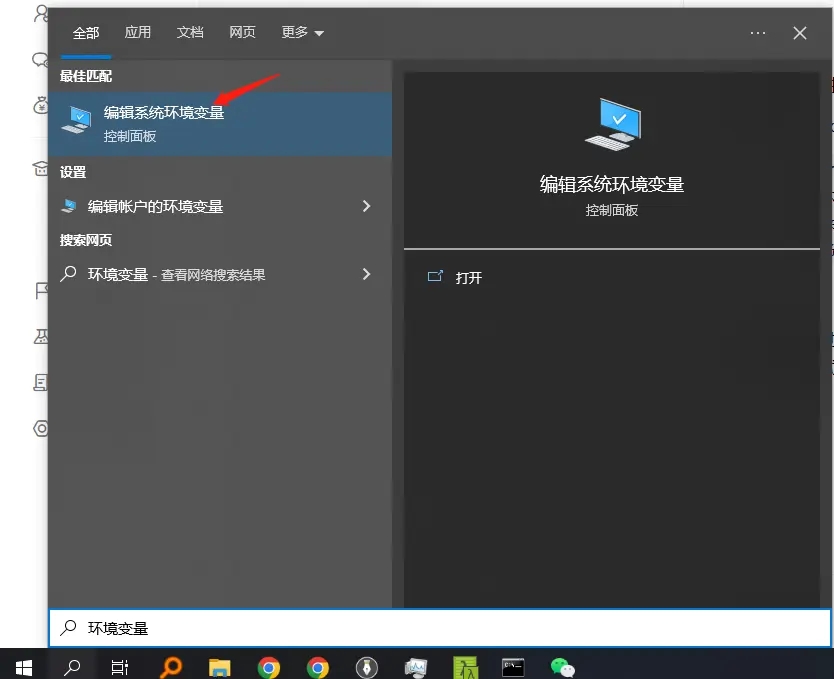This screenshot has width=834, height=679.
Task: Click 打开 to launch 编辑系统环境变量
Action: tap(467, 278)
